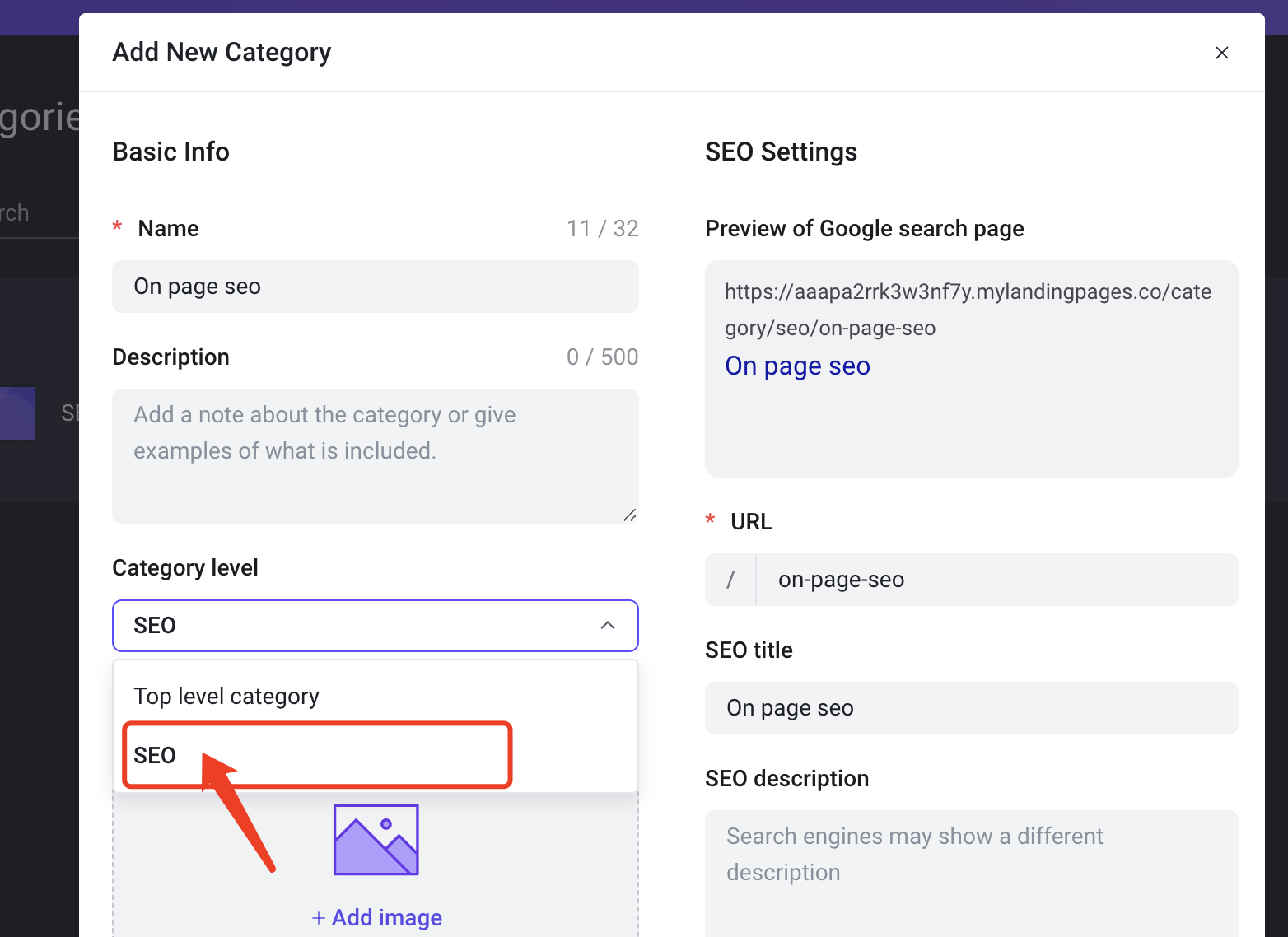Click the Name field label
The image size is (1288, 937).
tap(168, 228)
